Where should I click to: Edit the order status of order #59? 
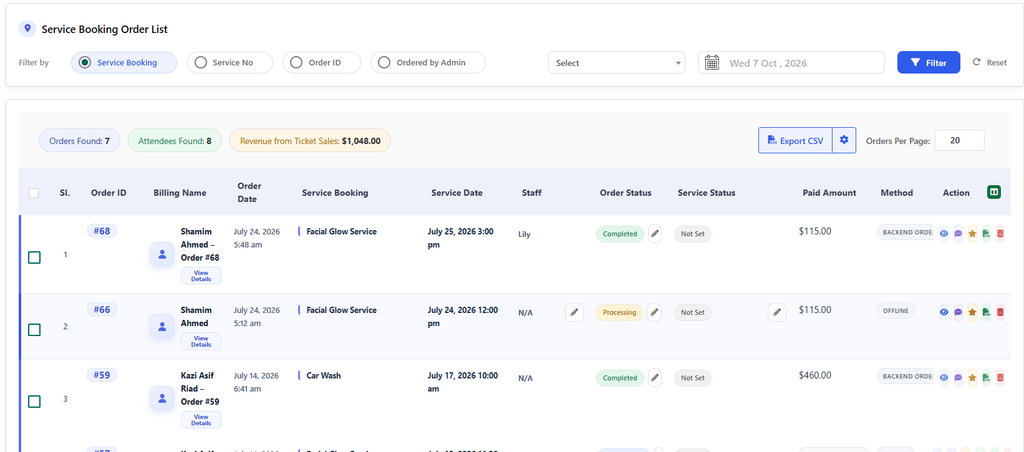(x=654, y=378)
